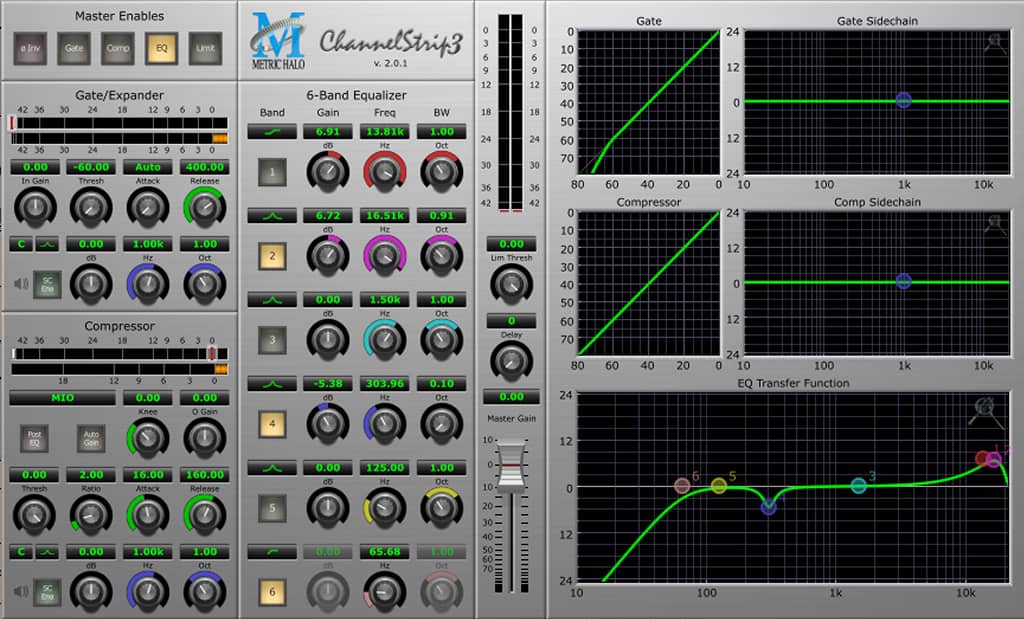Click gate Attack value Auto
The height and width of the screenshot is (619, 1024).
click(x=148, y=167)
